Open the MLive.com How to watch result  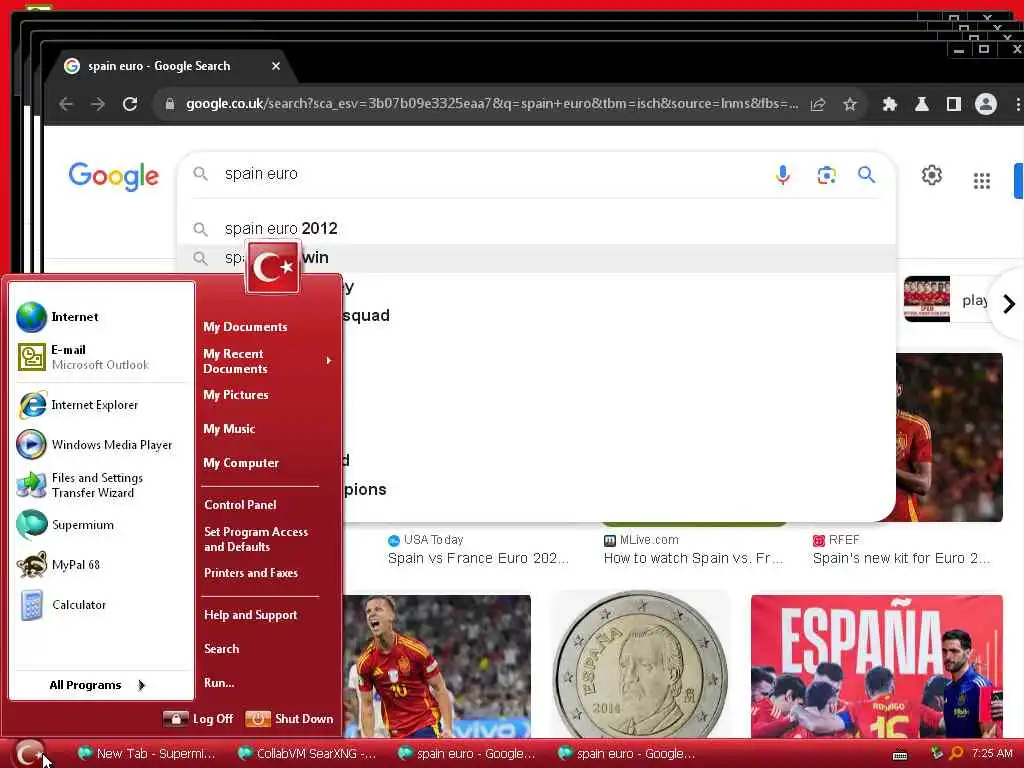(693, 558)
